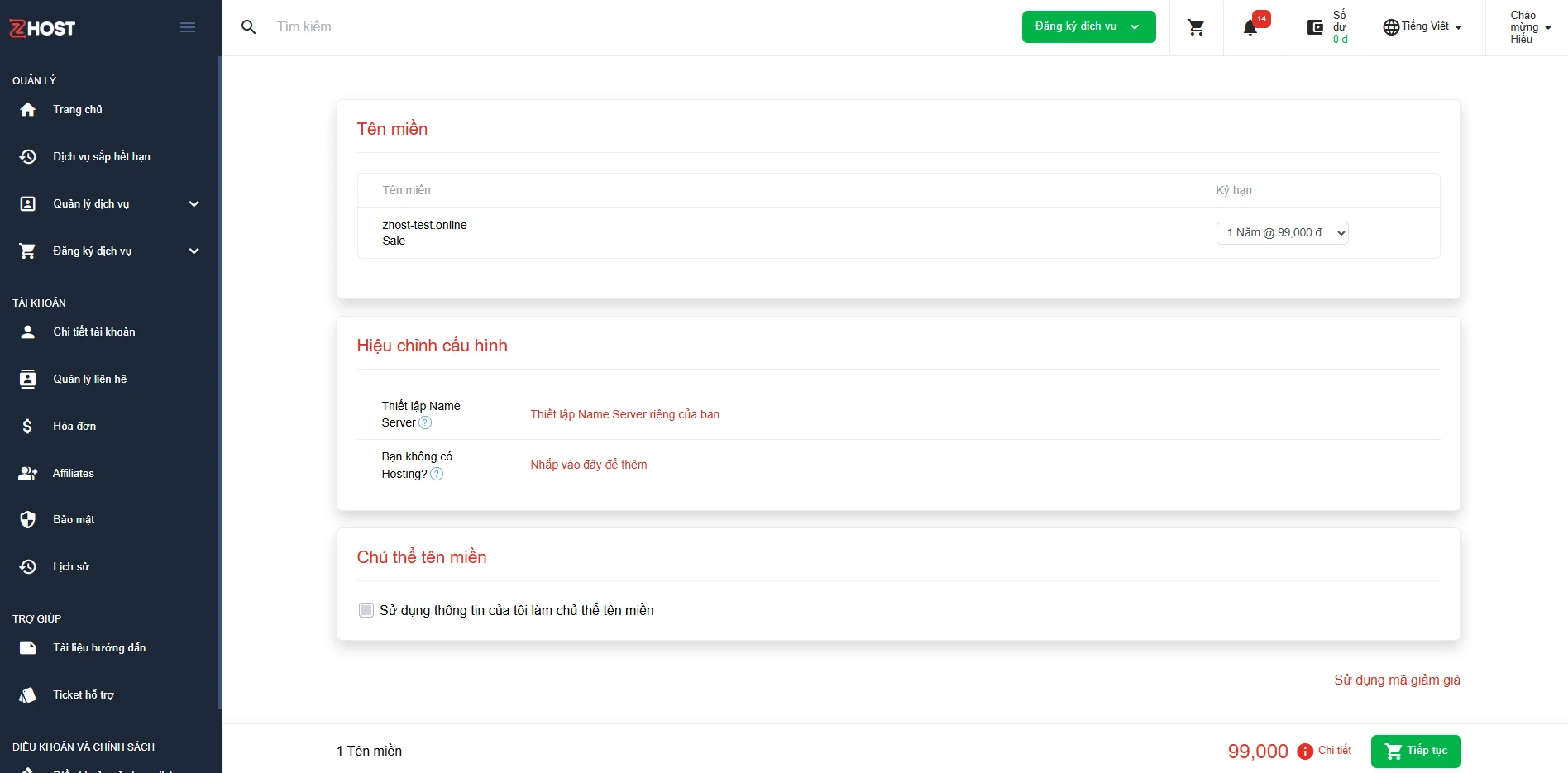Click the Chi tiết price details link
This screenshot has height=773, width=1568.
click(1335, 750)
